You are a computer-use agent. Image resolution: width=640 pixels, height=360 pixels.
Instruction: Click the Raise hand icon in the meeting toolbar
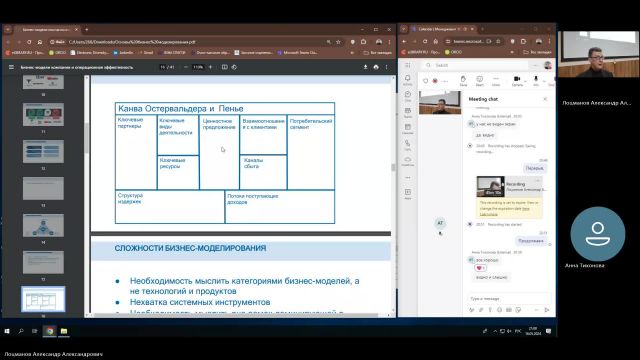(463, 80)
